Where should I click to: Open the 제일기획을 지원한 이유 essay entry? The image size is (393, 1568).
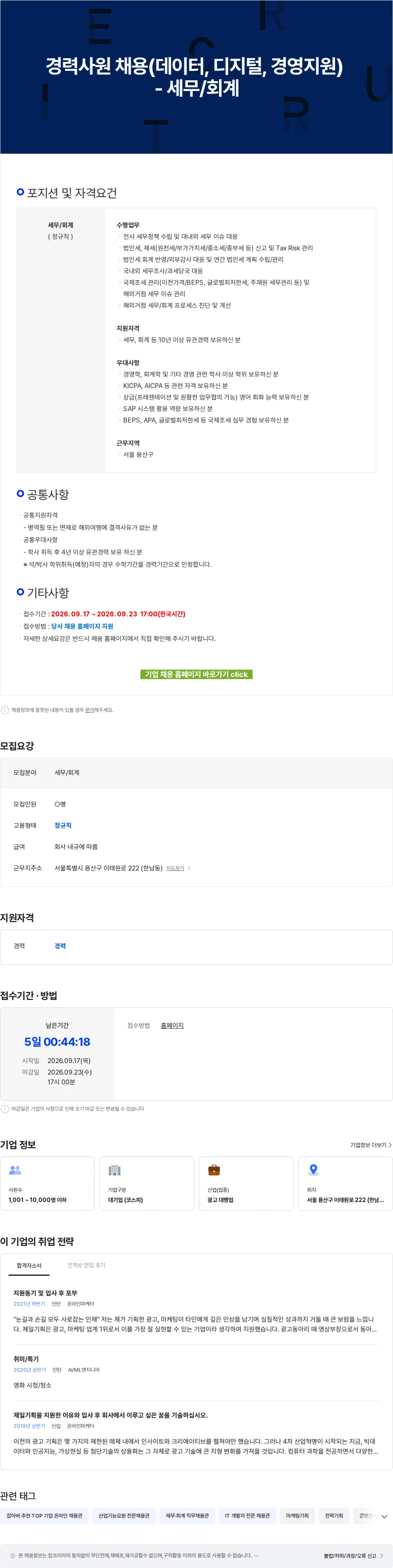pyautogui.click(x=111, y=1415)
